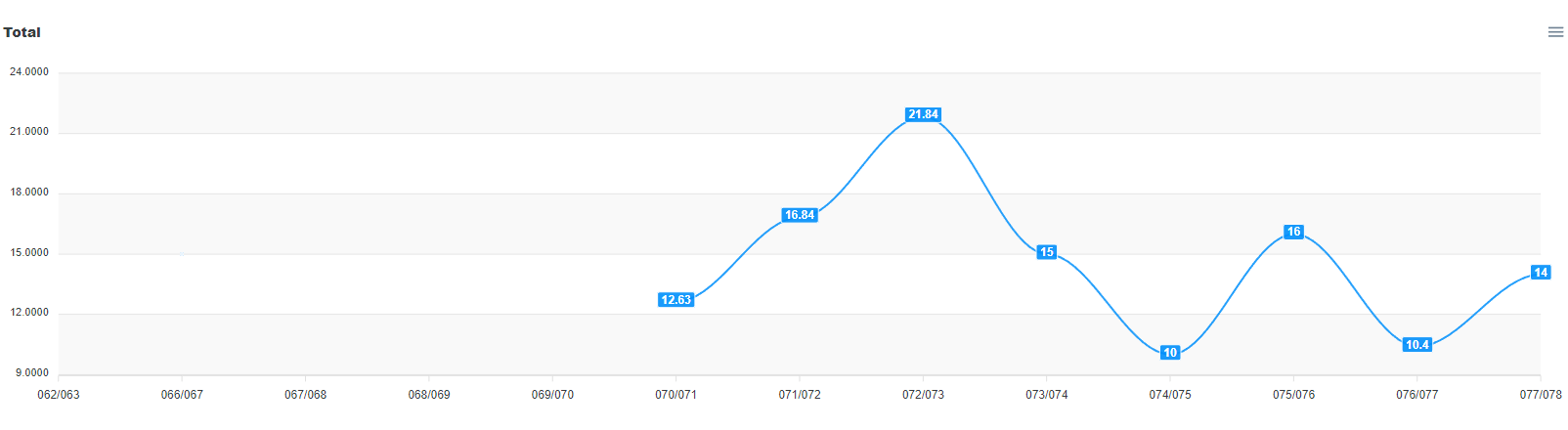Image resolution: width=1568 pixels, height=430 pixels.
Task: Select the data point labeled 10
Action: click(x=1170, y=353)
